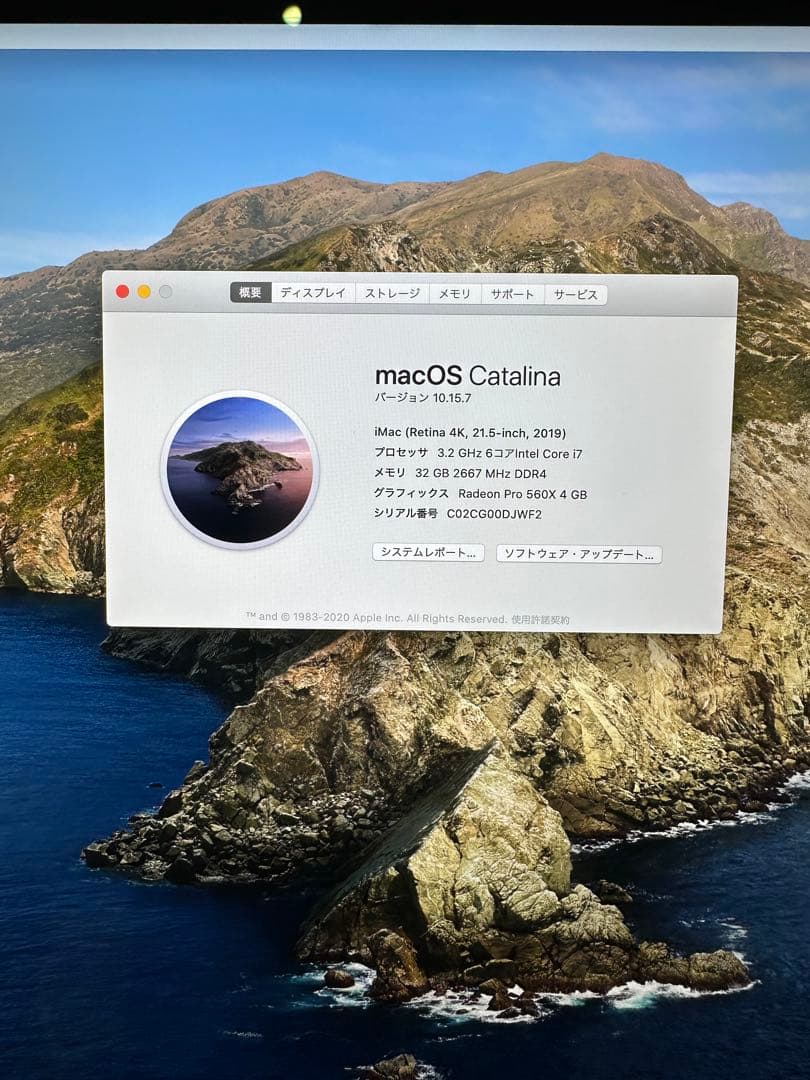The height and width of the screenshot is (1080, 810).
Task: Click the iMac Retina 4K model name
Action: (x=470, y=434)
